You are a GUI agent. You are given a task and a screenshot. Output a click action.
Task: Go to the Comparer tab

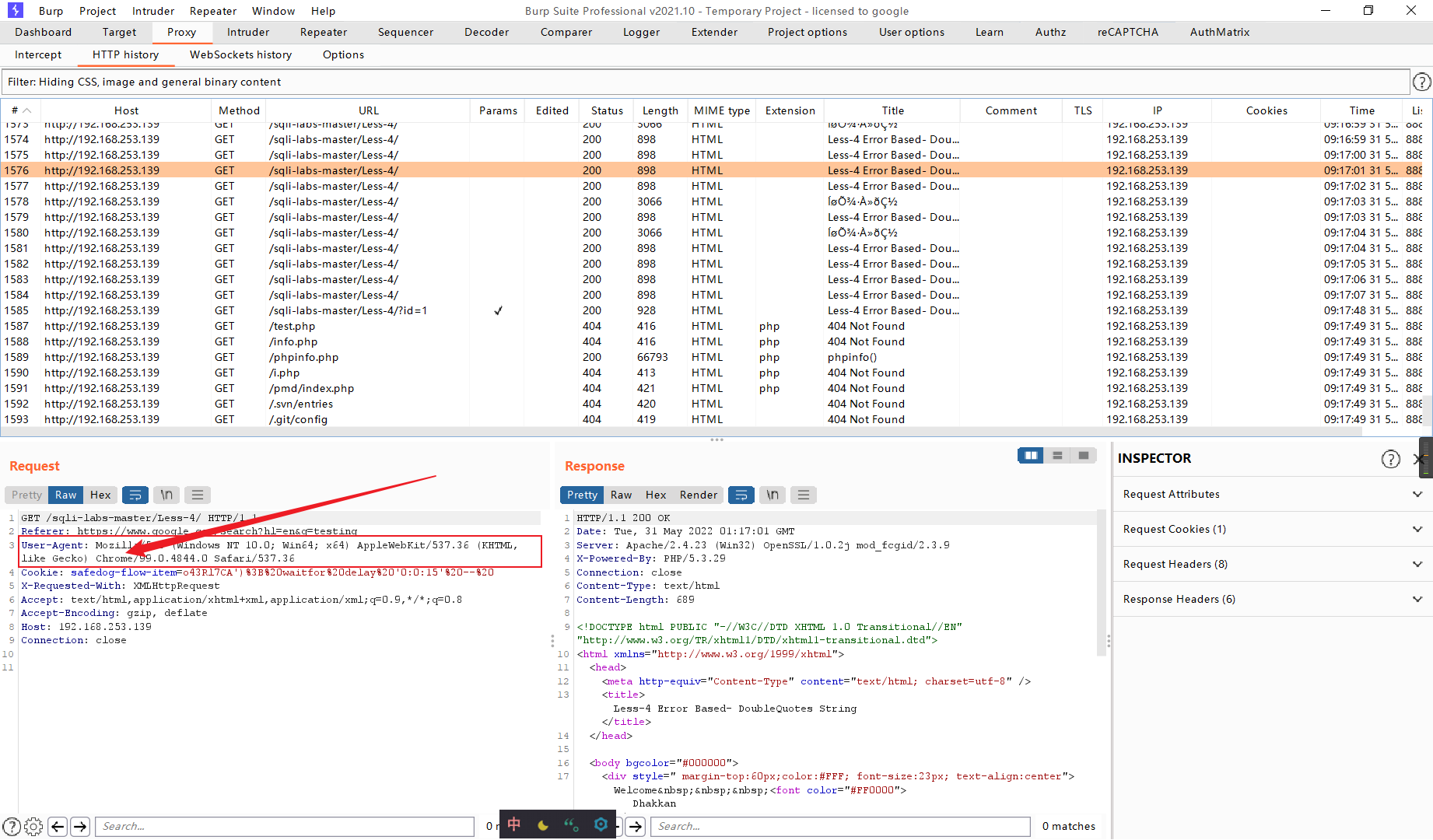click(566, 32)
